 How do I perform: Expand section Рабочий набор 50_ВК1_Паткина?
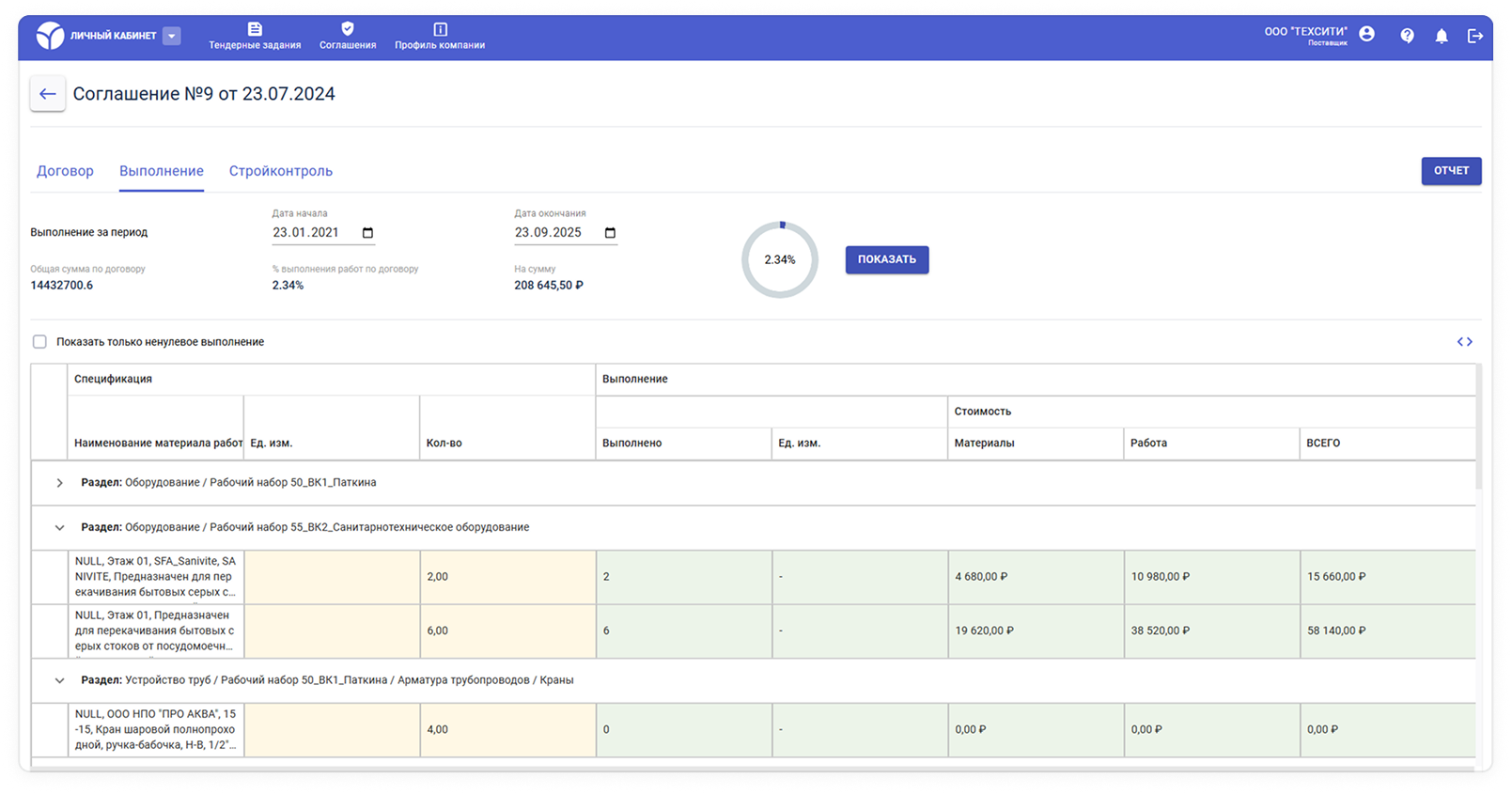tap(59, 483)
